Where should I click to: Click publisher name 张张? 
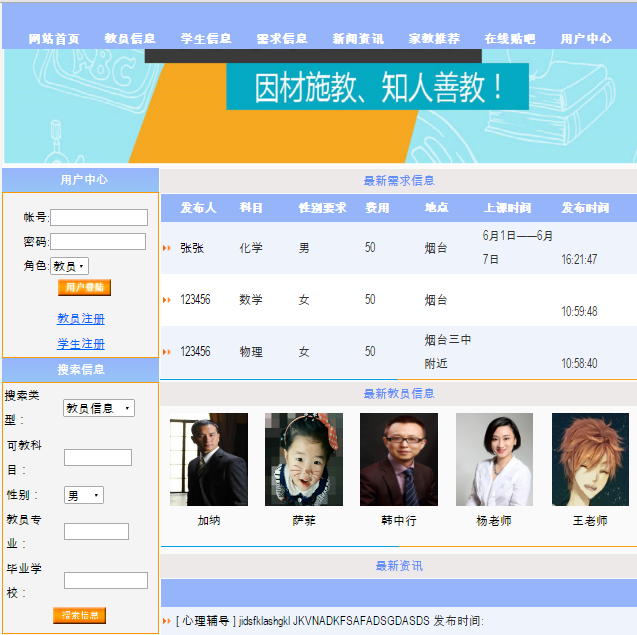tap(192, 248)
